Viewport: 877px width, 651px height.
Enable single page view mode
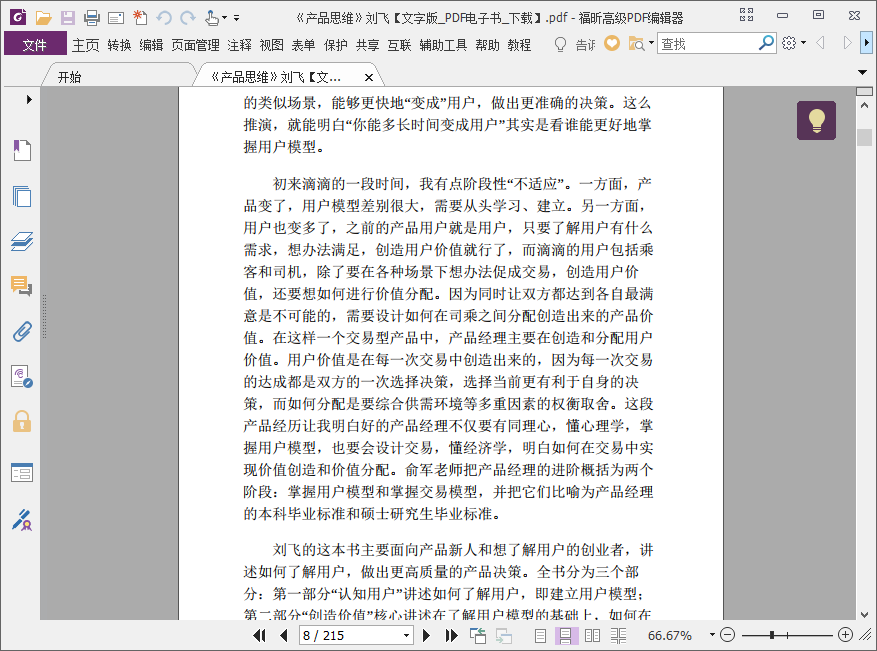(540, 635)
